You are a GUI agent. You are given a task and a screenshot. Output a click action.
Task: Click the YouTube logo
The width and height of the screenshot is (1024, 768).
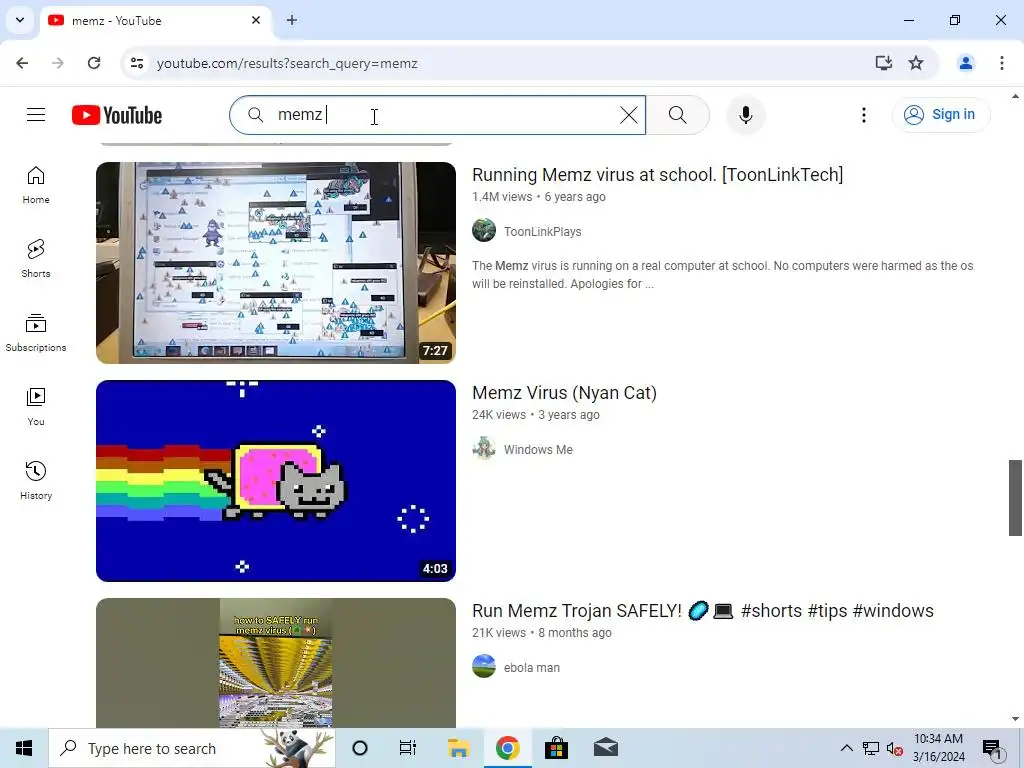point(117,115)
